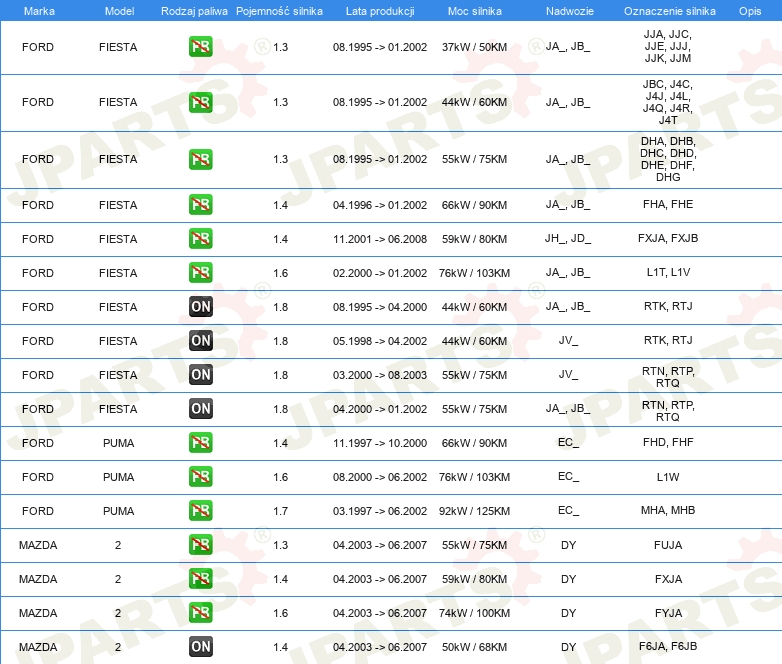
Task: Click the petrol icon for Fiesta 66kW/90KM
Action: 200,205
